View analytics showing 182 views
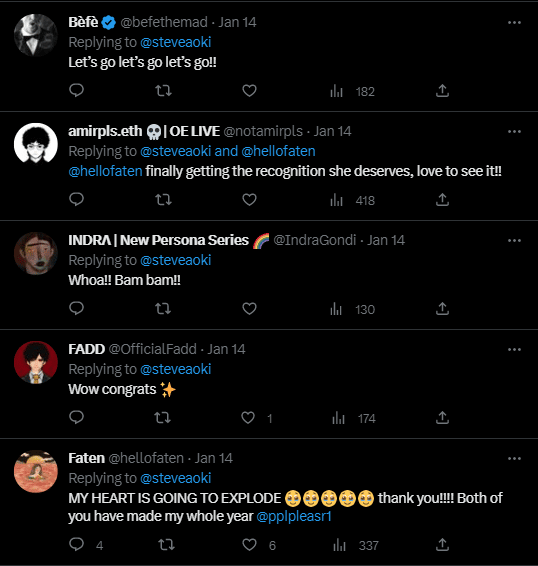 [352, 91]
